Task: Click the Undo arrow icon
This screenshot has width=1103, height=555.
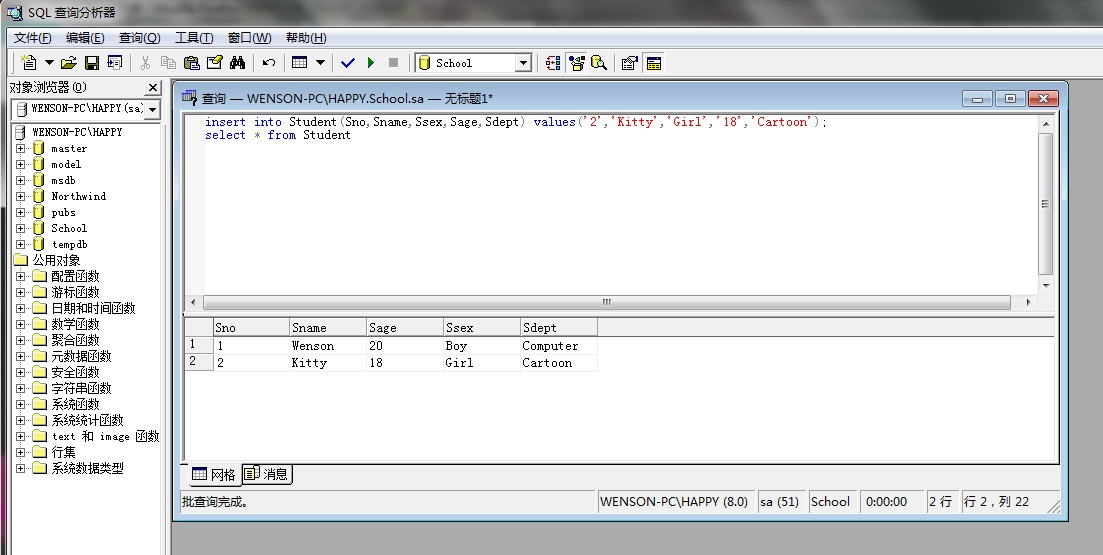Action: click(x=269, y=63)
